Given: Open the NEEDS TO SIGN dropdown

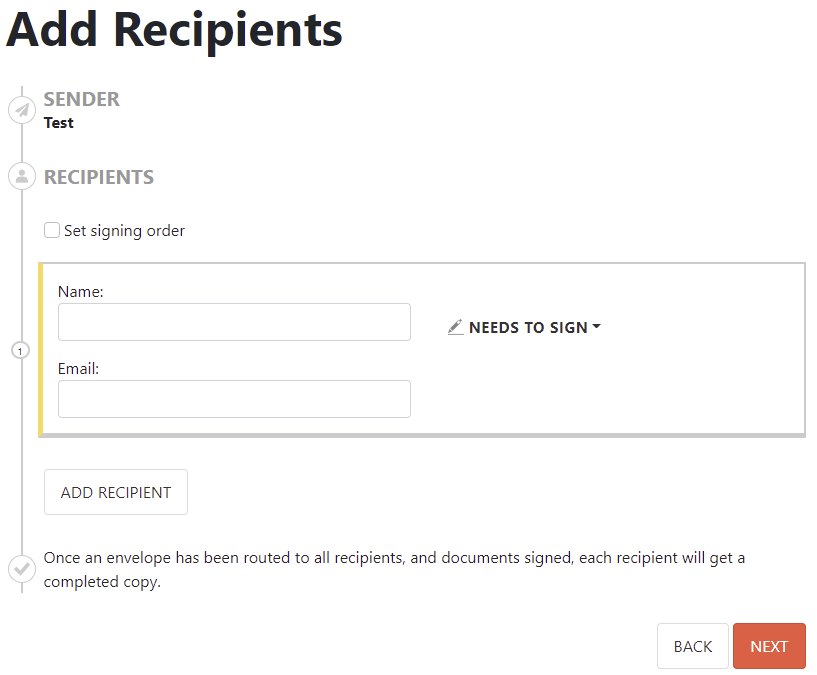Looking at the screenshot, I should 527,327.
